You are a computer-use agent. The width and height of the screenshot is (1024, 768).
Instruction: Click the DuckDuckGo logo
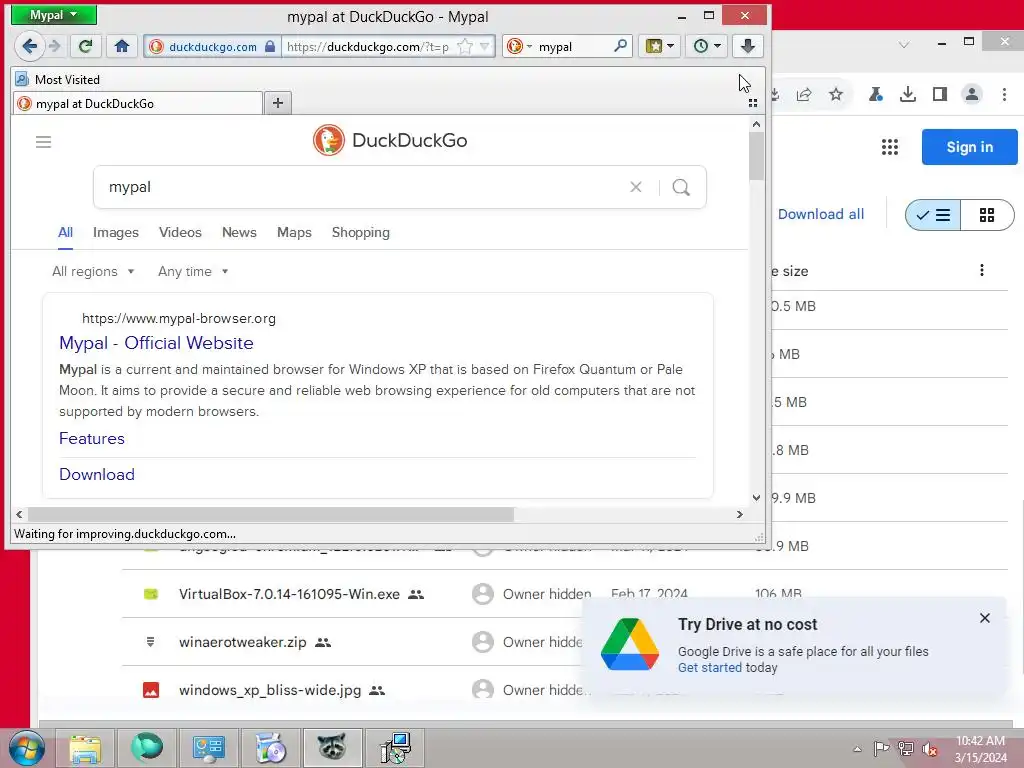pyautogui.click(x=390, y=140)
